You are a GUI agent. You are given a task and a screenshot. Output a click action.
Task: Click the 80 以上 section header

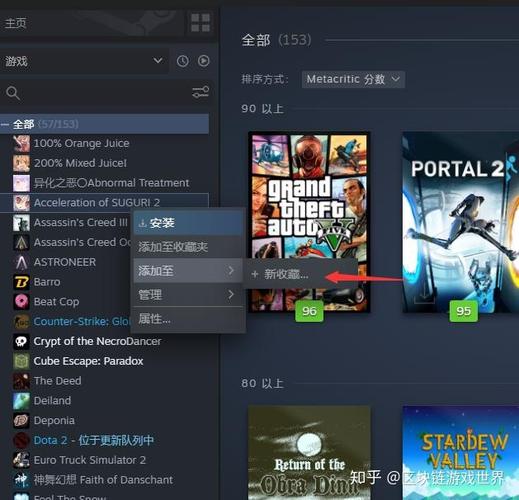click(x=263, y=384)
